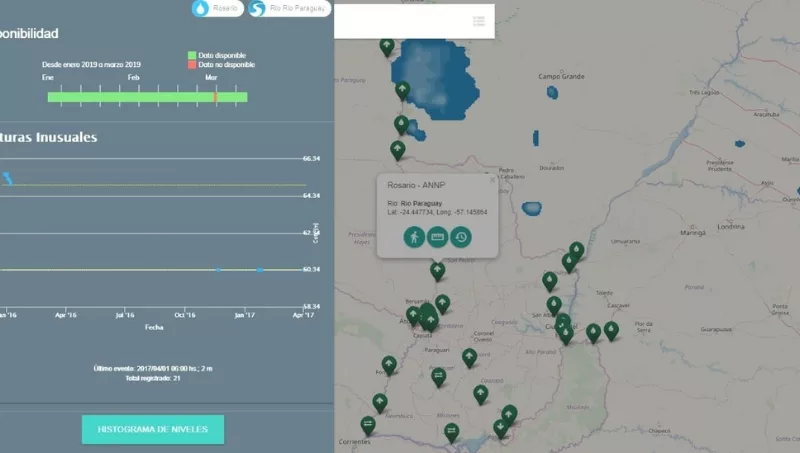Click the red unavailable segment in availability bar
The height and width of the screenshot is (453, 800).
pos(215,97)
